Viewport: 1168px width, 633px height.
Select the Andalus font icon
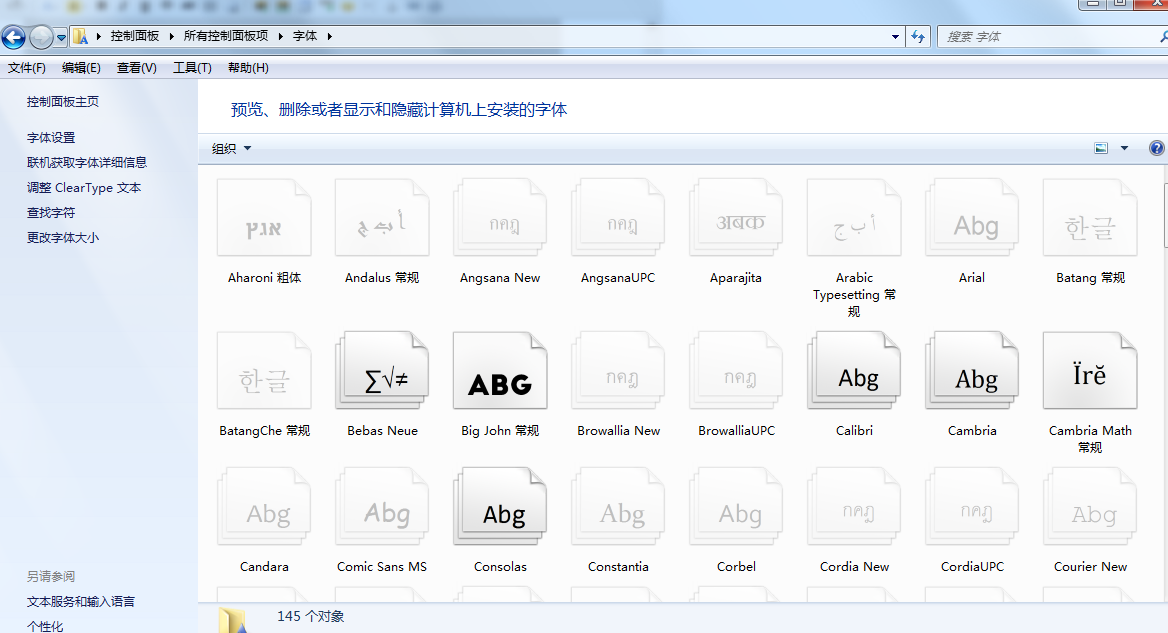coord(382,217)
